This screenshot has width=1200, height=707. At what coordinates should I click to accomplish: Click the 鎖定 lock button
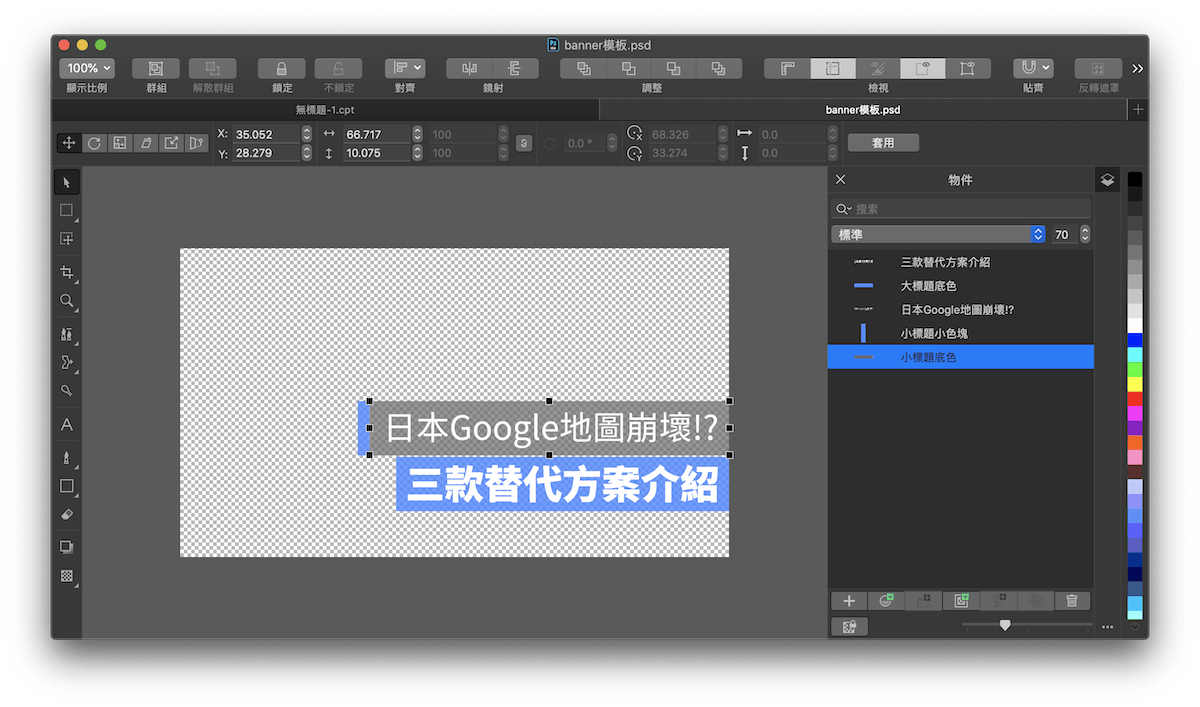coord(282,68)
